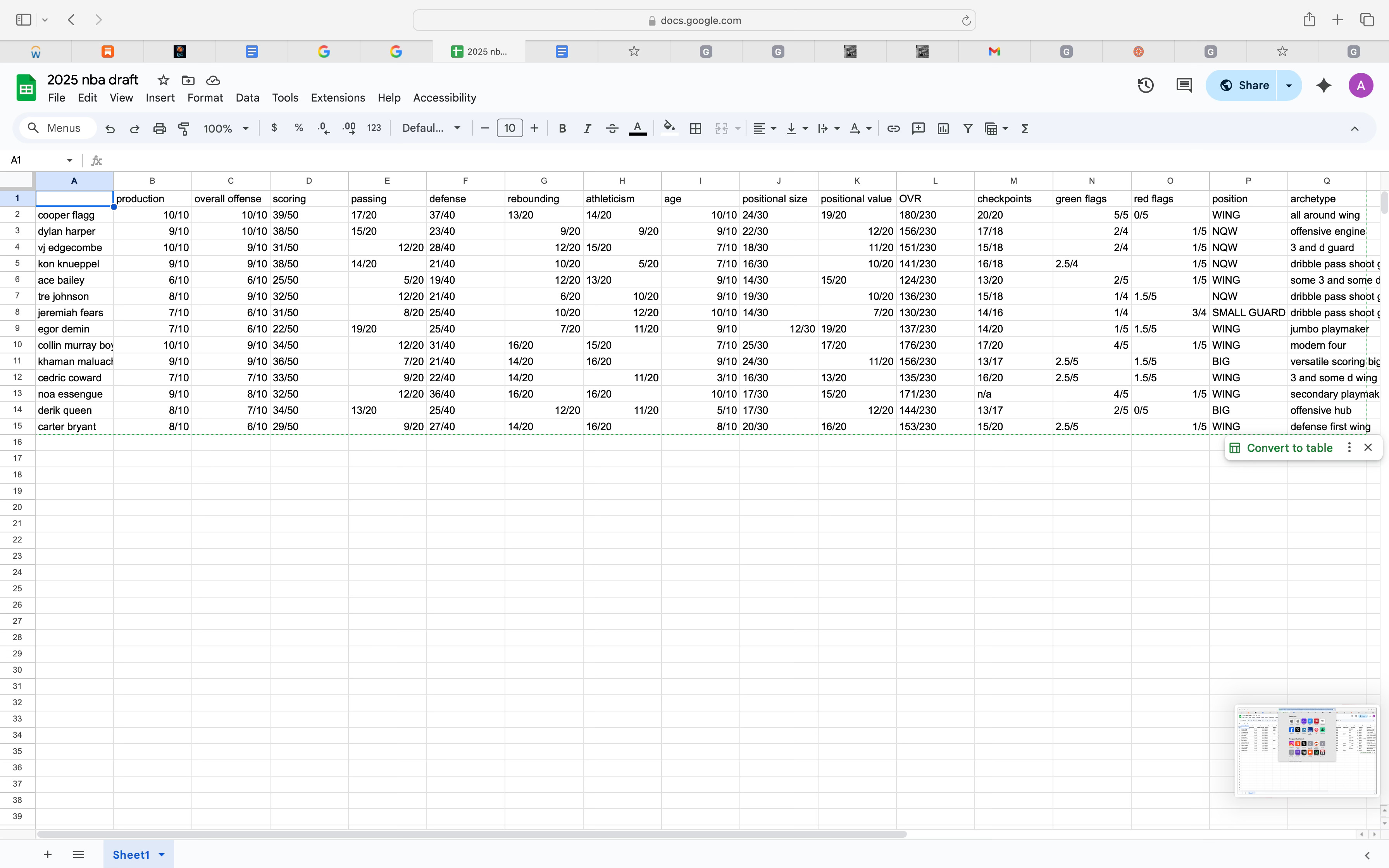Open version history clock icon
1389x868 pixels.
[1146, 86]
